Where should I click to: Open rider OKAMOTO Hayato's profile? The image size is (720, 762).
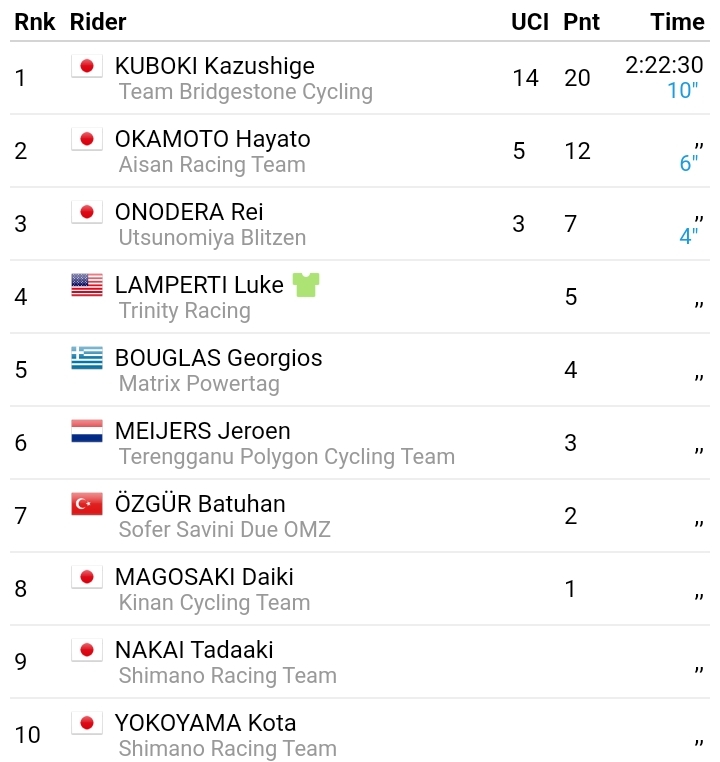point(212,139)
